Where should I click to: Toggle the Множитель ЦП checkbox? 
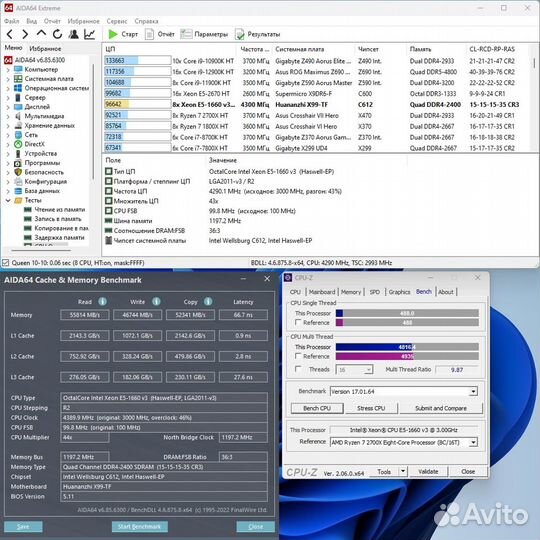pos(108,200)
